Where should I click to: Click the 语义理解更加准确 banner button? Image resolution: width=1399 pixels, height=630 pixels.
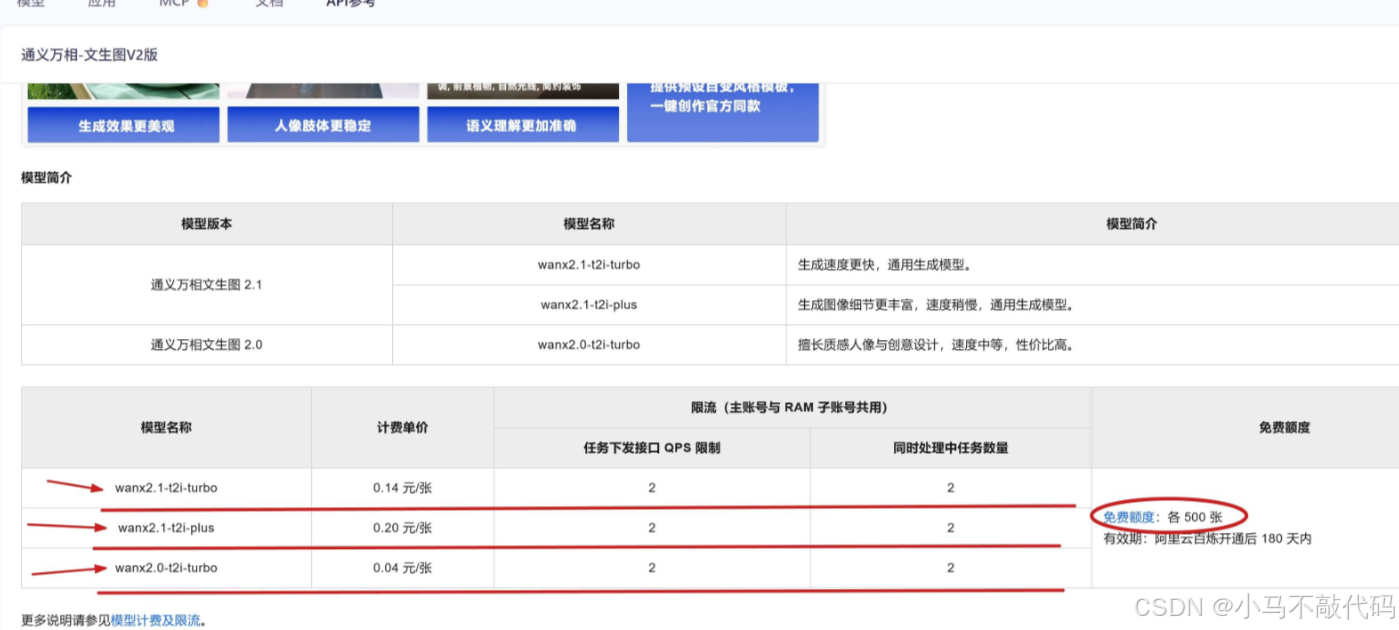pyautogui.click(x=523, y=124)
